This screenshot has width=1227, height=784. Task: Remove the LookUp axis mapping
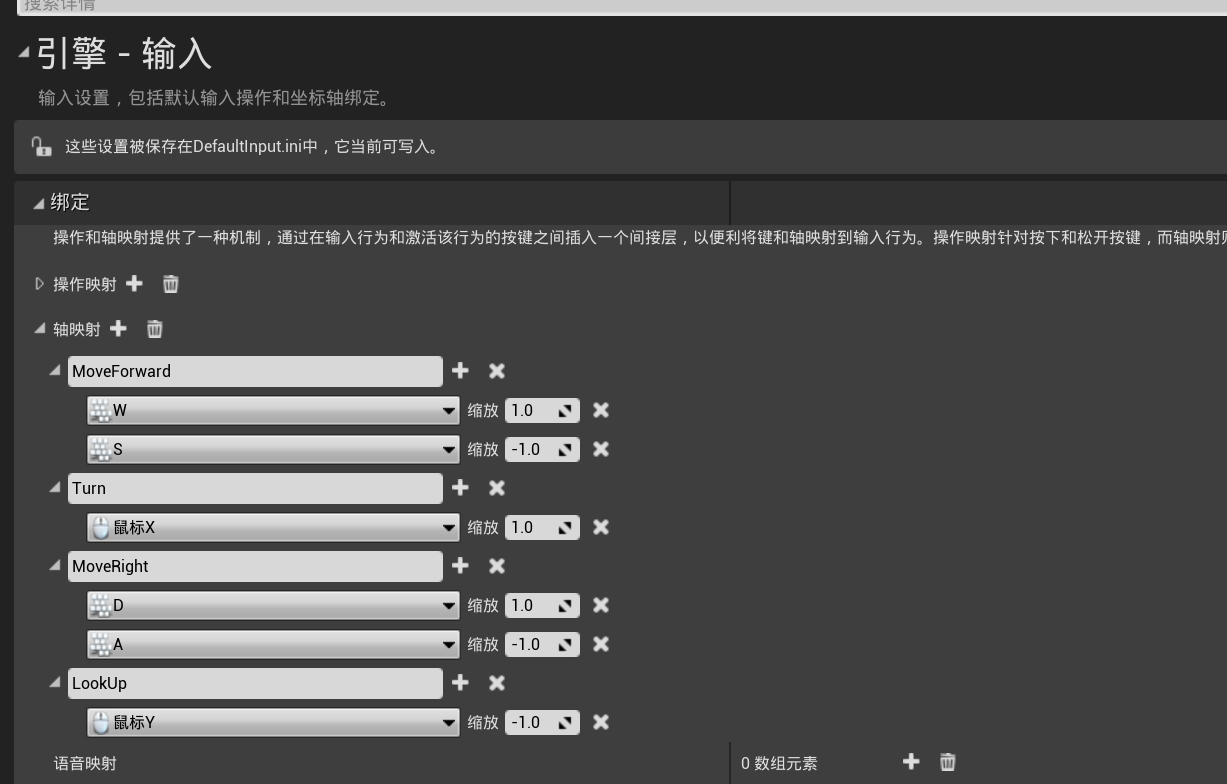click(497, 683)
